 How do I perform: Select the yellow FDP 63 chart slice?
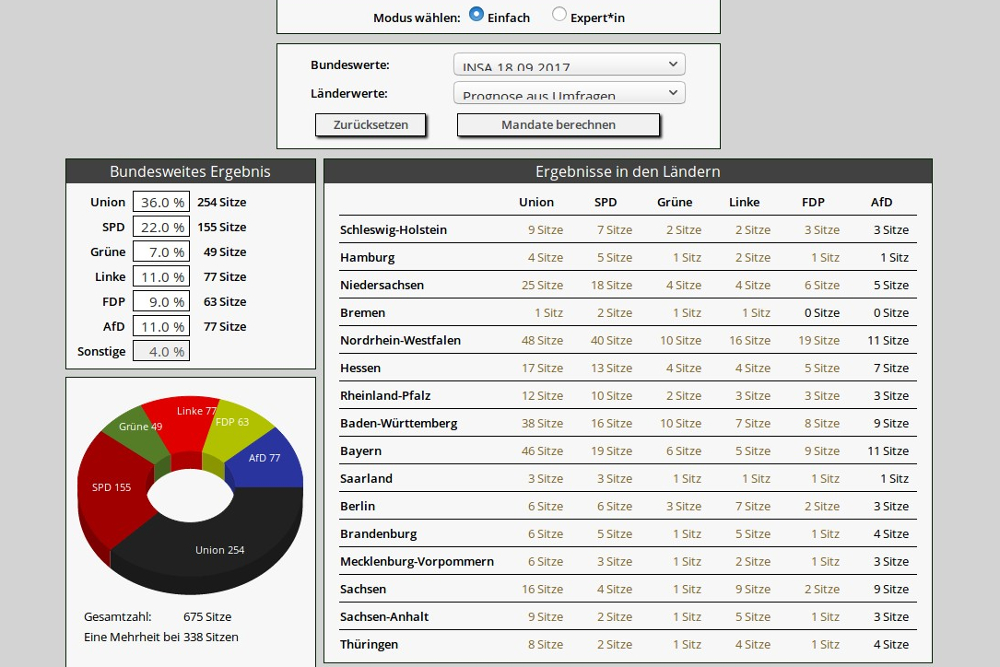233,424
